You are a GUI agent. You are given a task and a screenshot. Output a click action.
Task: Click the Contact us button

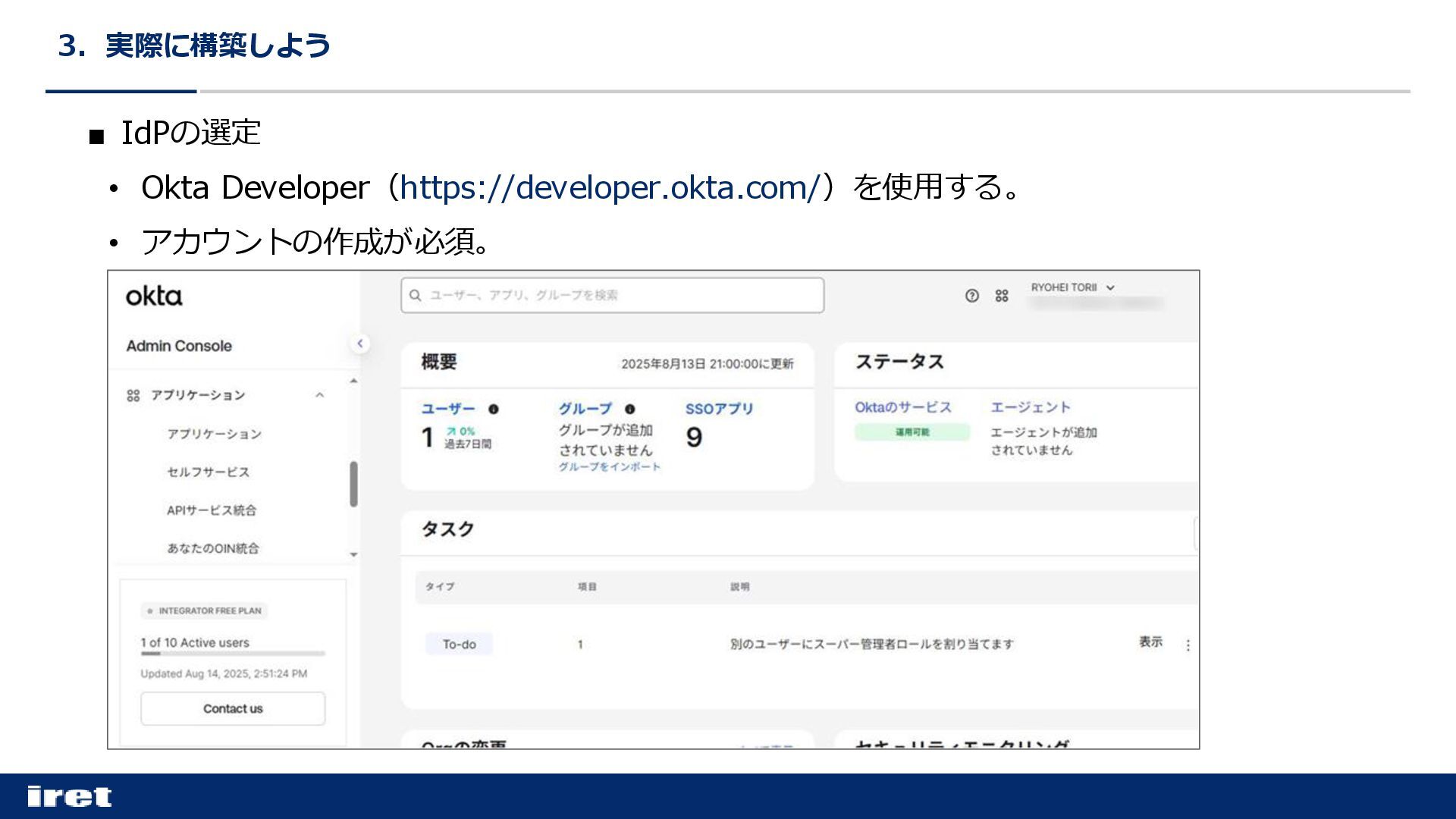pos(233,708)
